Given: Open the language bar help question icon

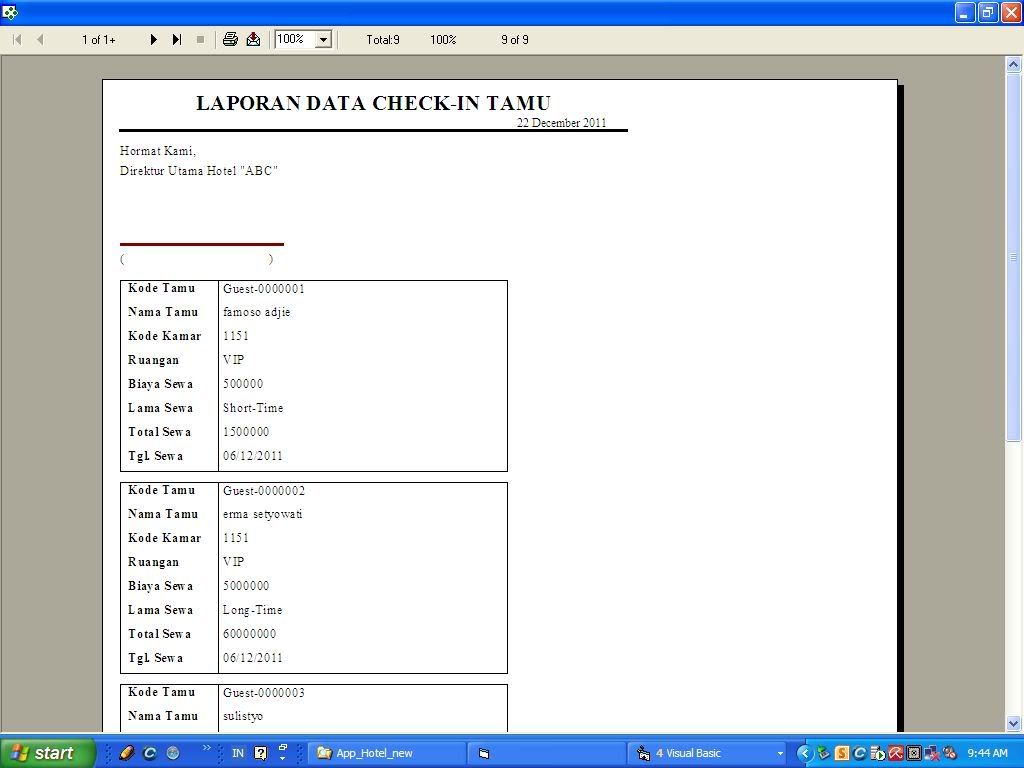Looking at the screenshot, I should (x=261, y=753).
